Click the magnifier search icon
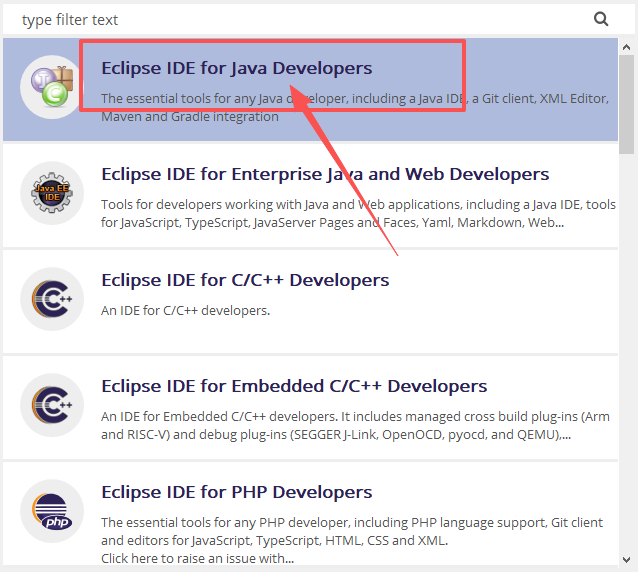Viewport: 638px width, 572px height. click(601, 19)
